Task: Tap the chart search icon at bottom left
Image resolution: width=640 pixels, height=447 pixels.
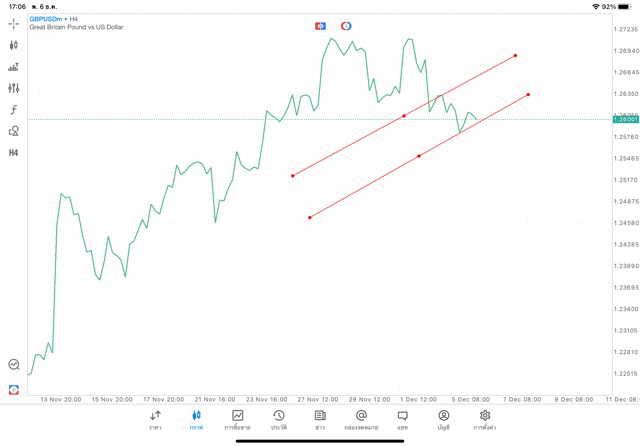Action: tap(14, 365)
